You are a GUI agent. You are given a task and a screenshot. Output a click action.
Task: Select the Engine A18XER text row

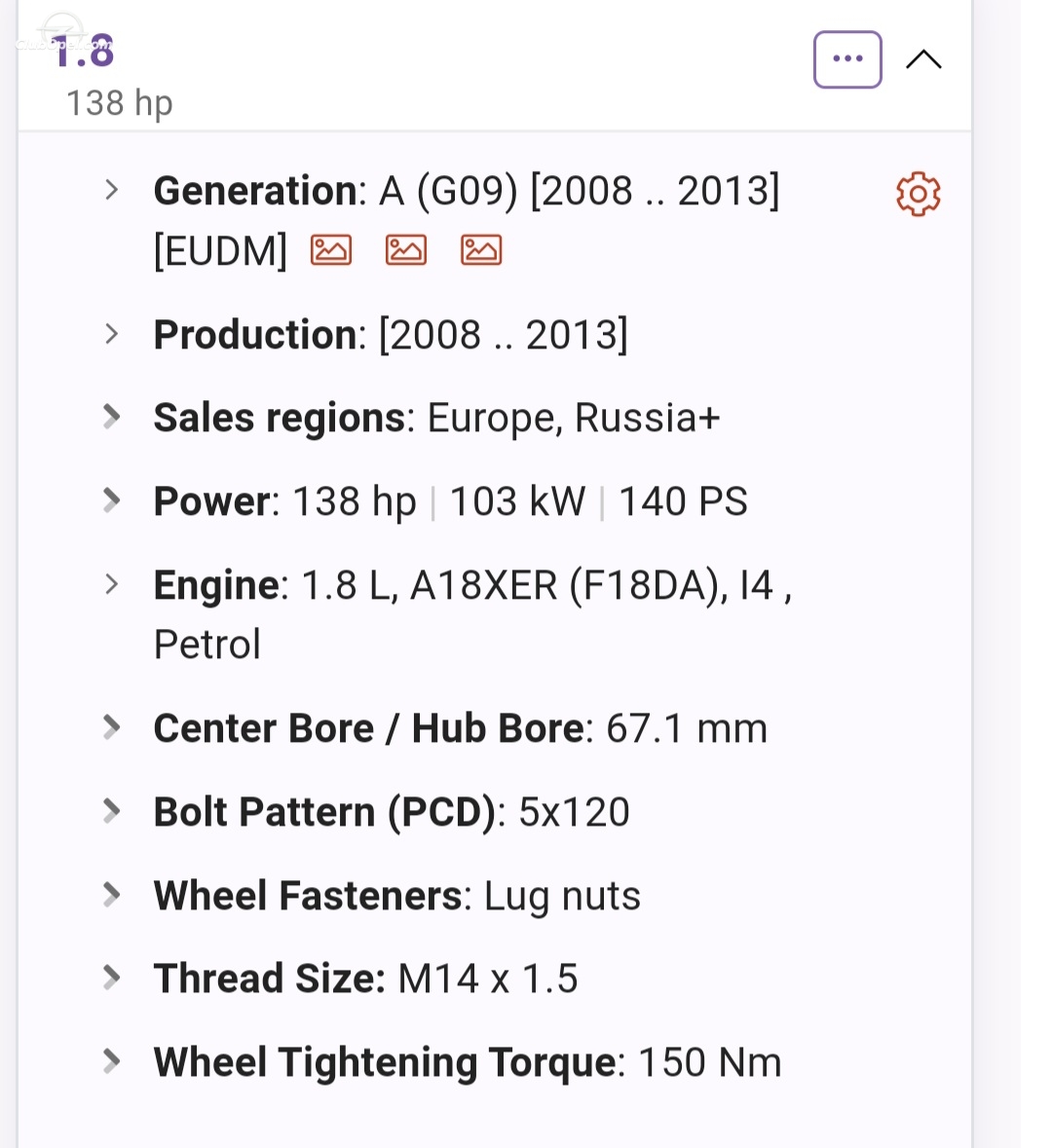pyautogui.click(x=472, y=614)
